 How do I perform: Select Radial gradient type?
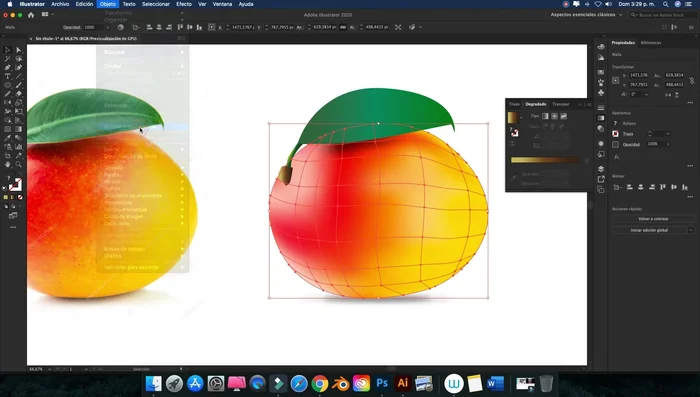[x=554, y=116]
